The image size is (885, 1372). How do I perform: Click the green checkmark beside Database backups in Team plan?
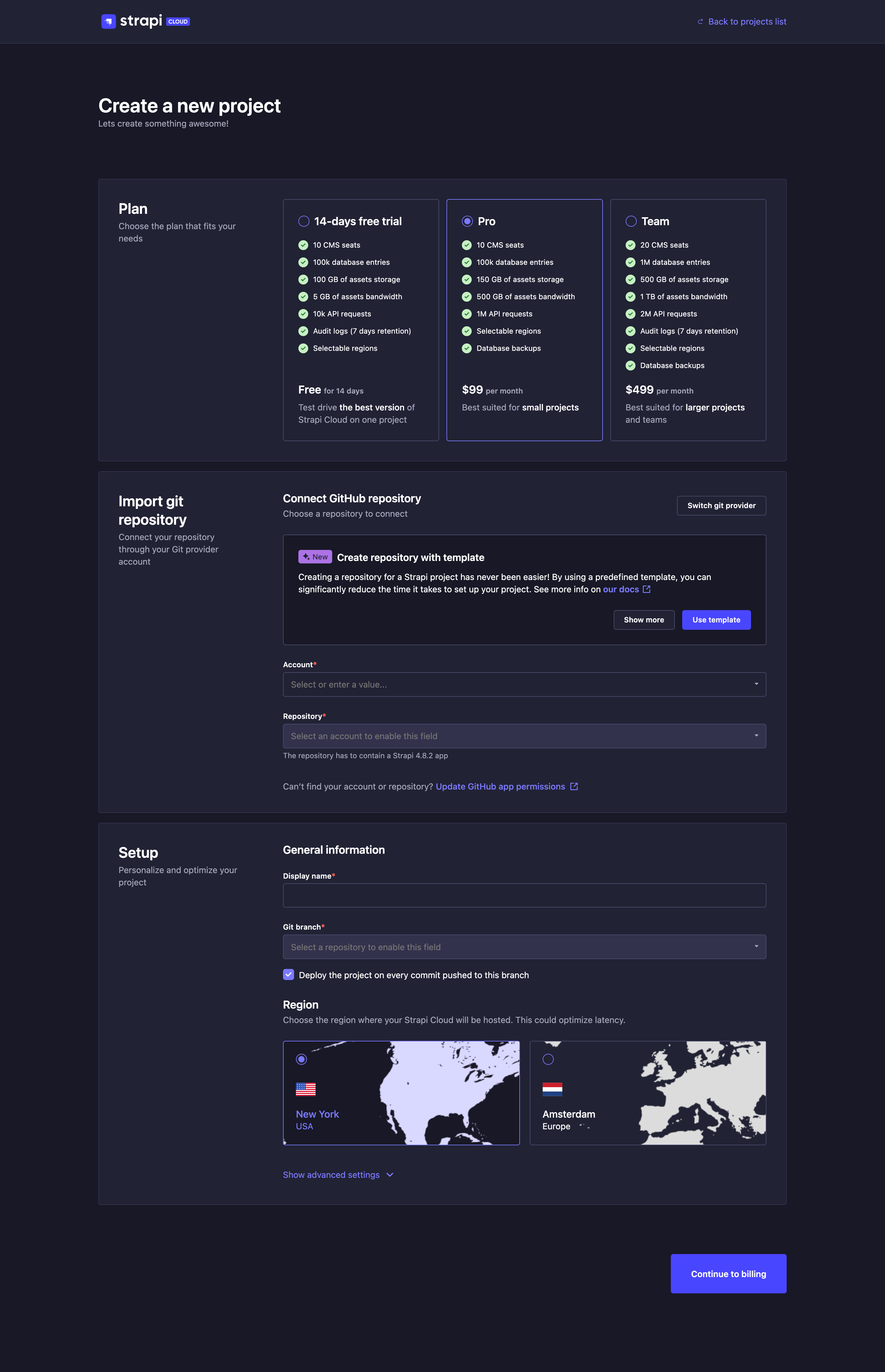(x=631, y=365)
